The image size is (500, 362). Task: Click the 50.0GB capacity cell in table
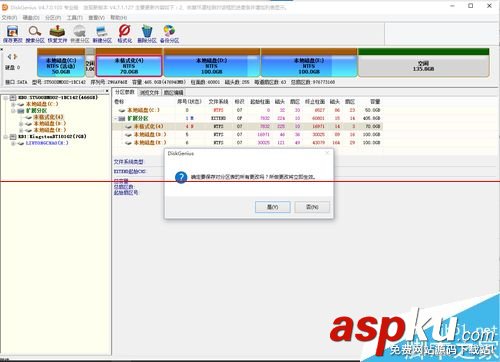pyautogui.click(x=372, y=110)
